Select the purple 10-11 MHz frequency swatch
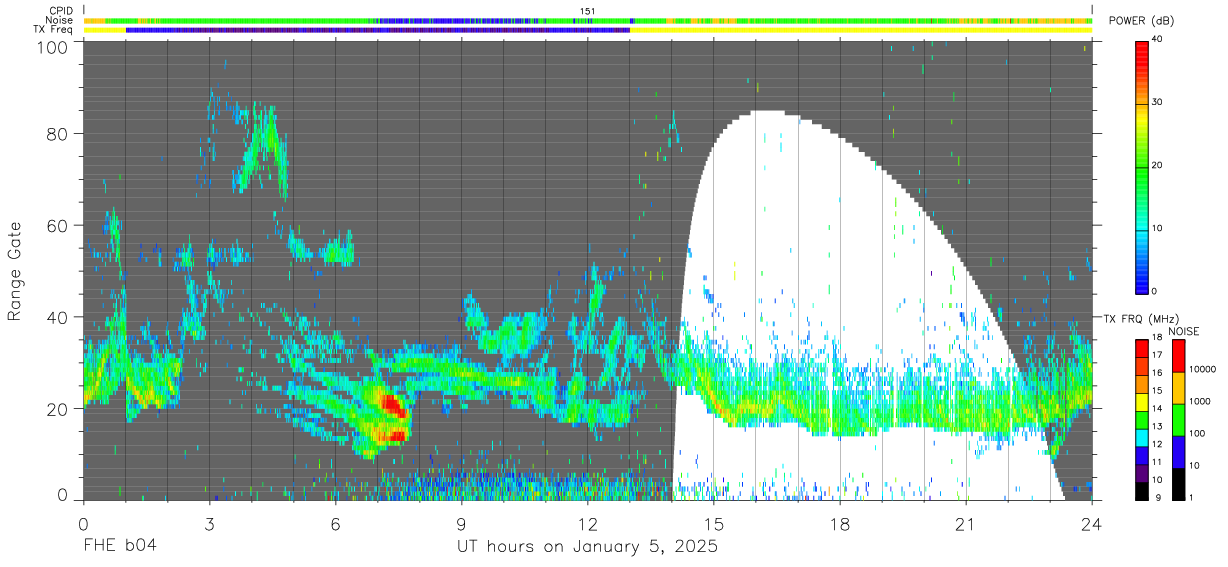Viewport: 1228px width, 567px height. (1141, 473)
